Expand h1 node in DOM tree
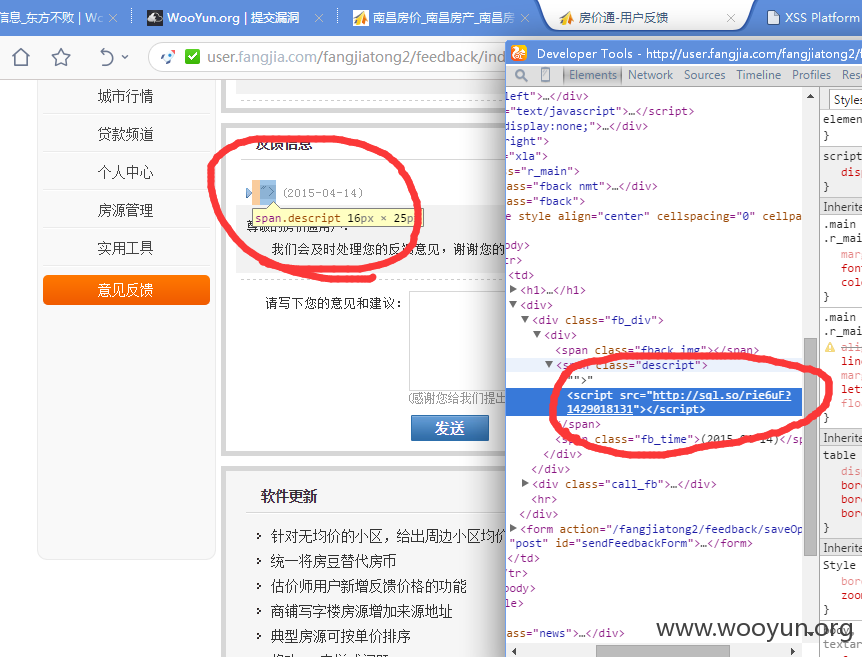 [x=513, y=289]
